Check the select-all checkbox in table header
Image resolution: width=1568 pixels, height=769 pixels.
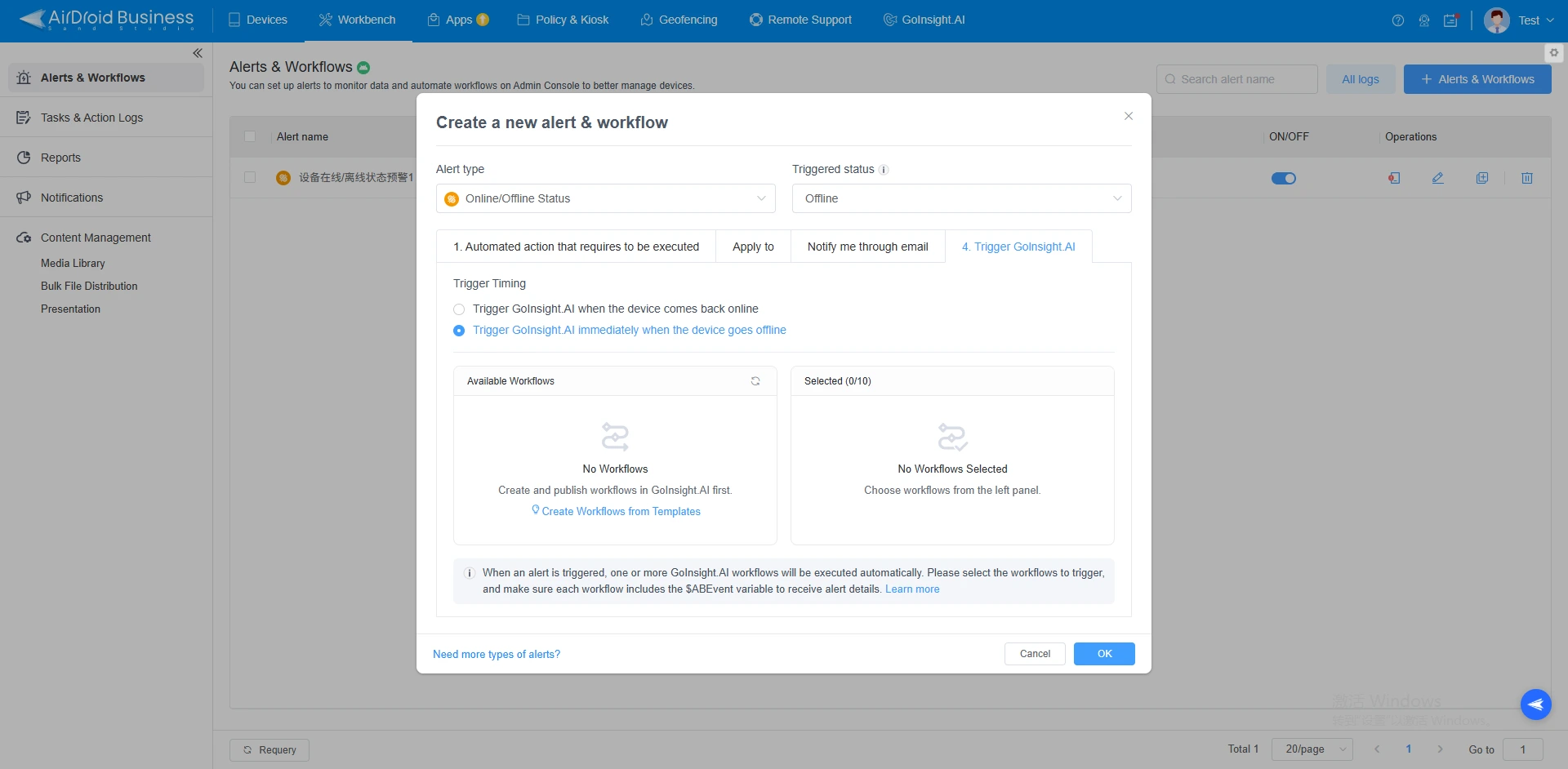(x=250, y=137)
